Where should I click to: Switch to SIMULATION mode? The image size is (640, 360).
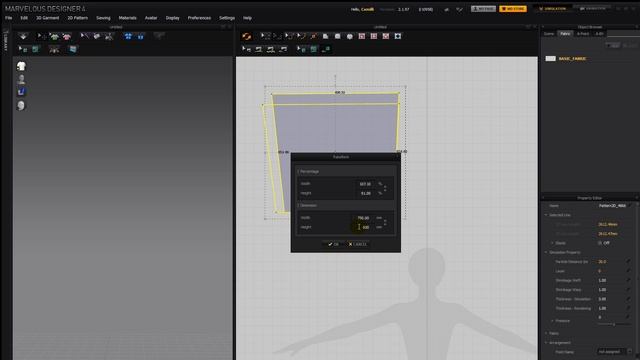(553, 9)
